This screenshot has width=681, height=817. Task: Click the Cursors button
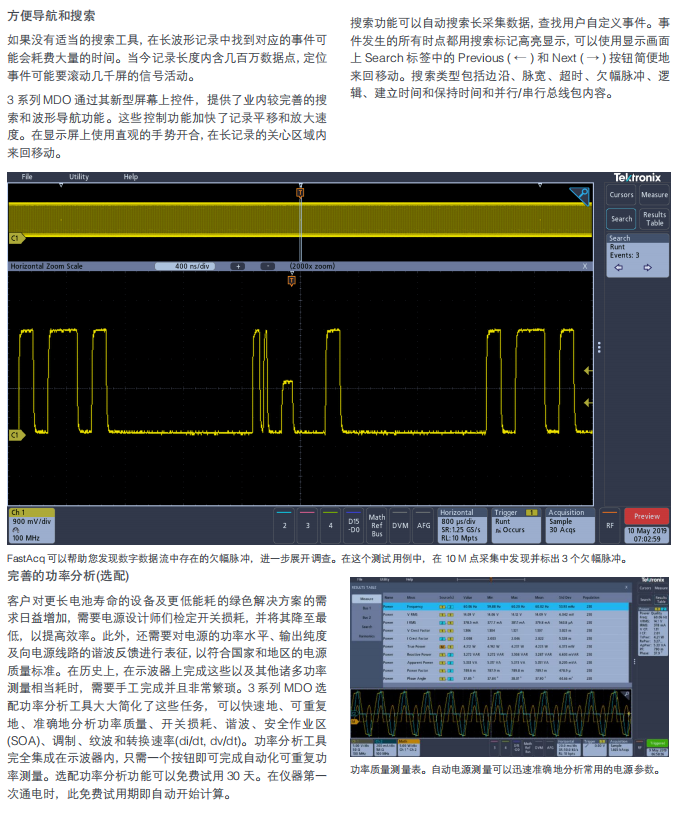point(621,195)
